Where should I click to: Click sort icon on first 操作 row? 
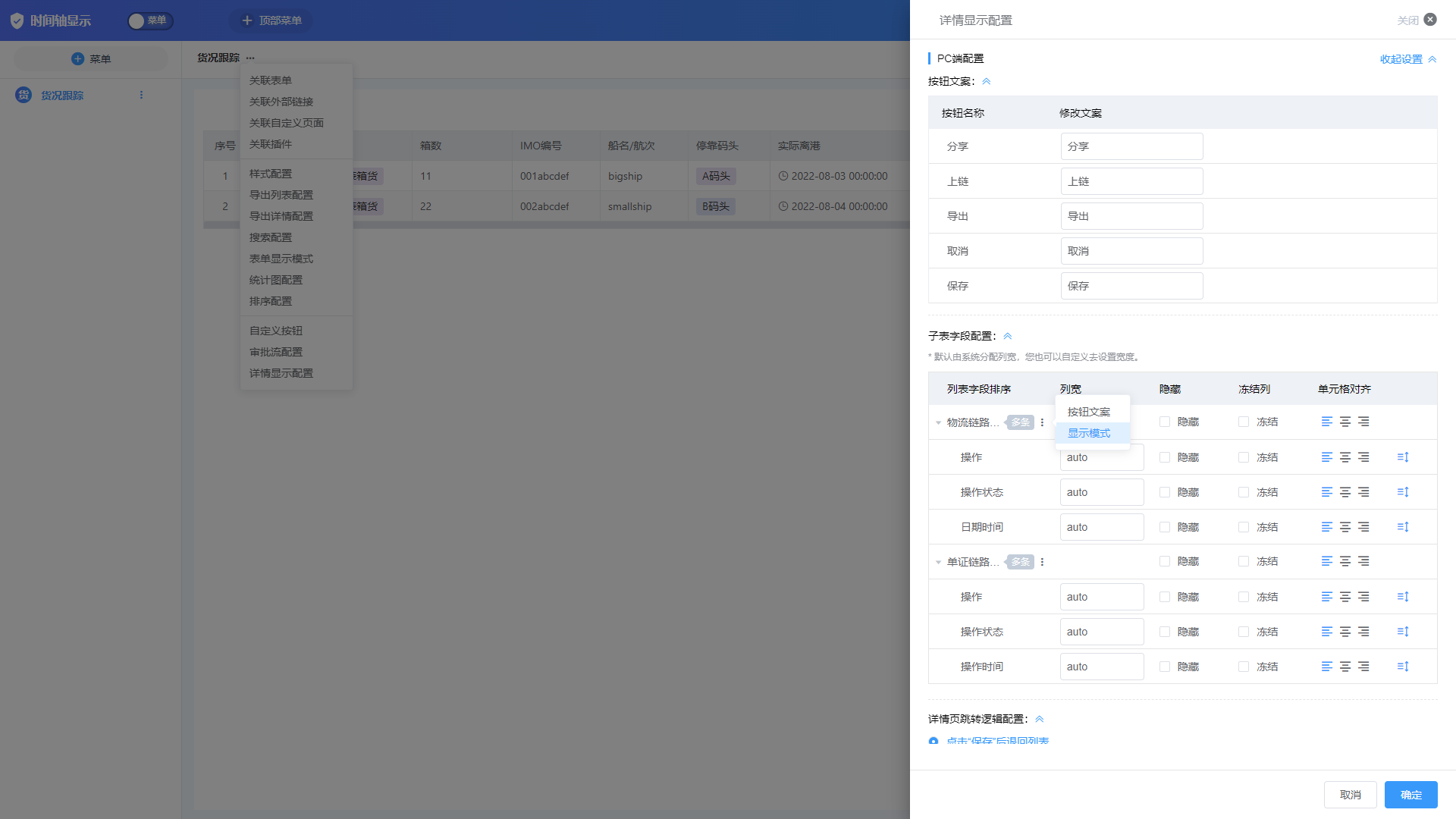pyautogui.click(x=1402, y=457)
